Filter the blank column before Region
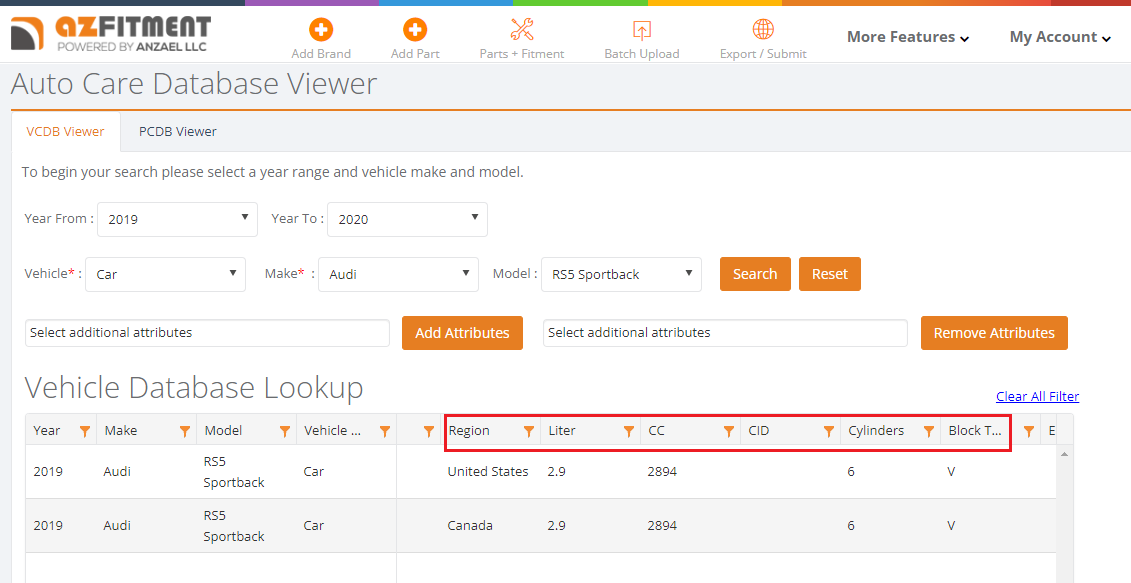Screen dimensions: 1131x583 429,431
